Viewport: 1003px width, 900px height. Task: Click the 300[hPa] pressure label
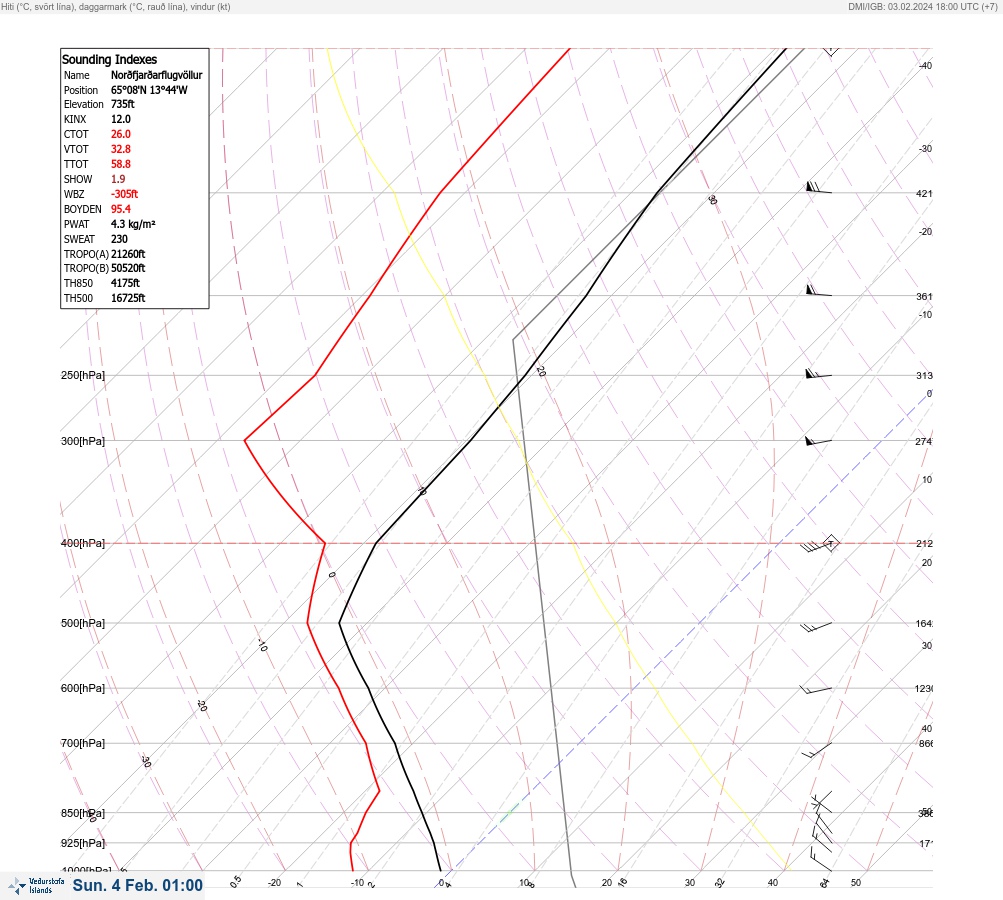click(x=83, y=441)
